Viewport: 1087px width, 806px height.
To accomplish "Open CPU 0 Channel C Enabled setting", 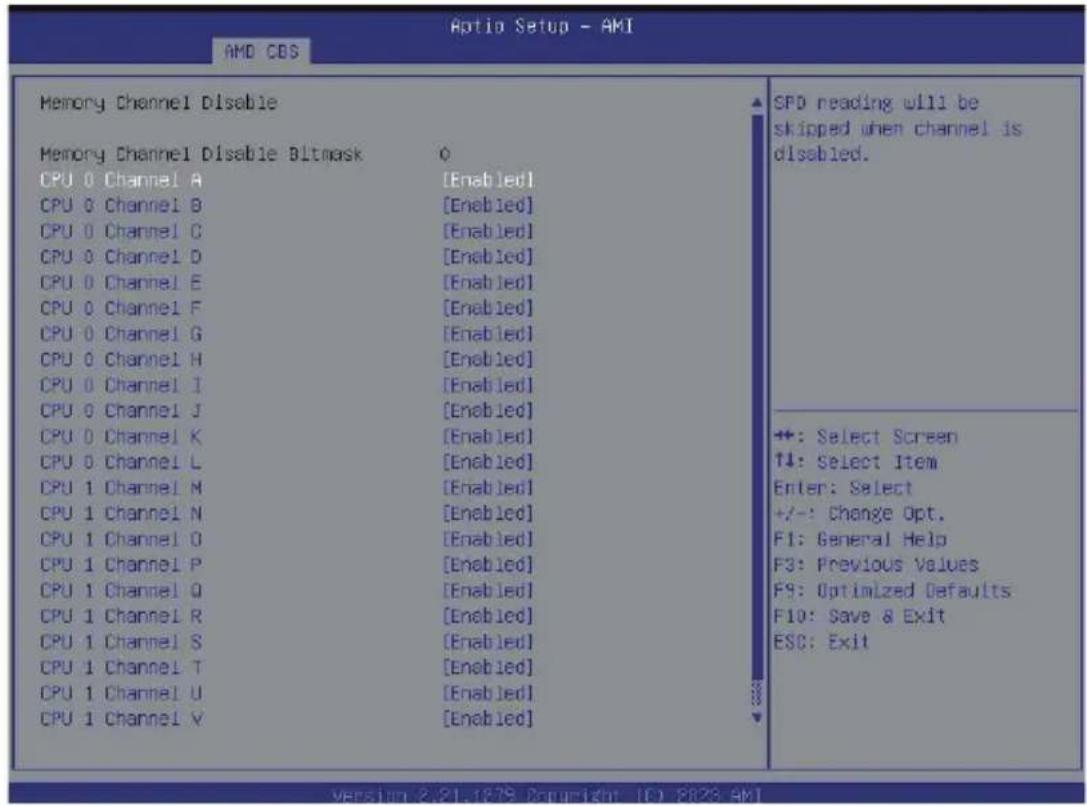I will [x=488, y=231].
